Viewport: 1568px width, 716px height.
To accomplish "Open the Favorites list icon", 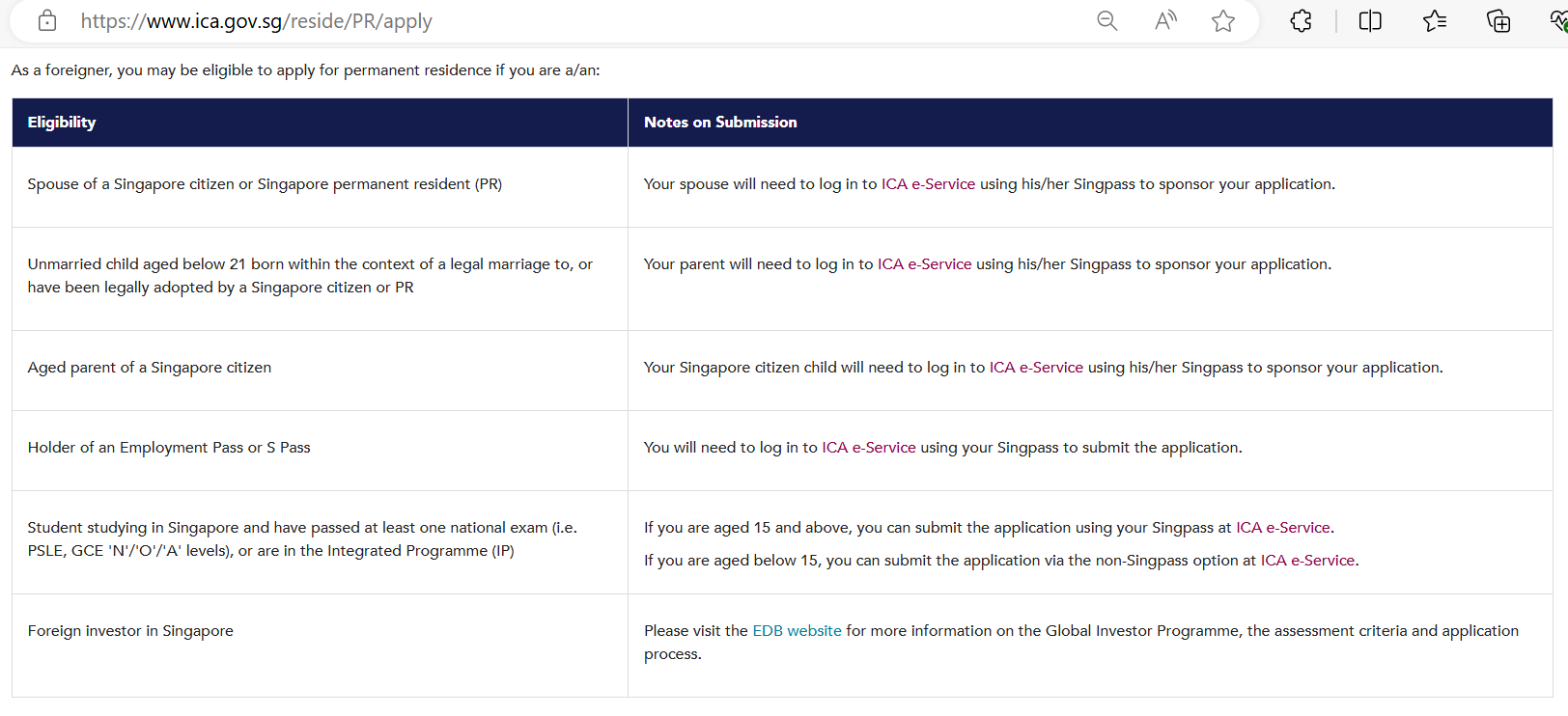I will click(1435, 20).
